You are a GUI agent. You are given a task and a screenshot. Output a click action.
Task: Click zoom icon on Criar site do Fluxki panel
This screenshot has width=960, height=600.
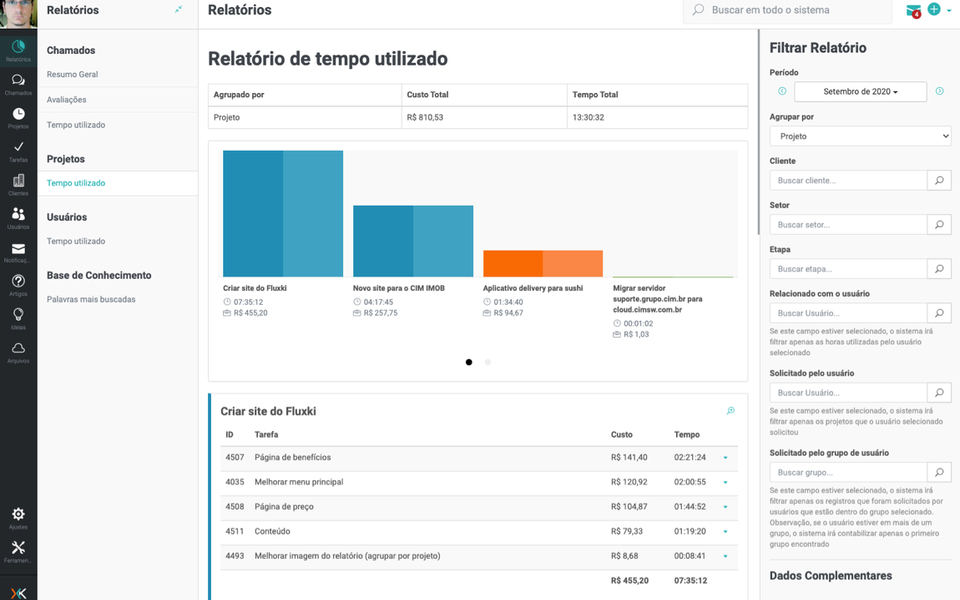point(730,411)
